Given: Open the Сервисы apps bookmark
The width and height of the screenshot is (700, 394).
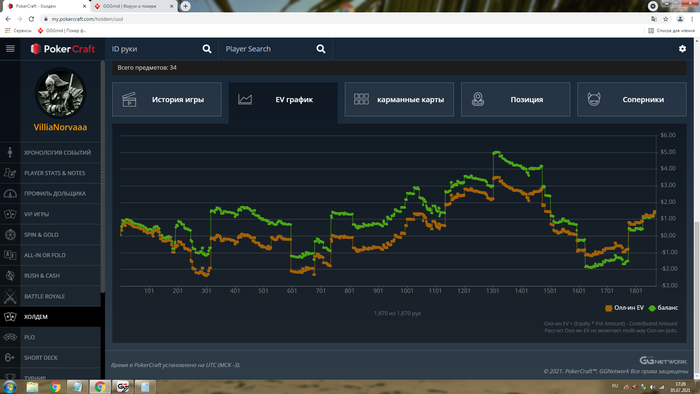Looking at the screenshot, I should (18, 31).
